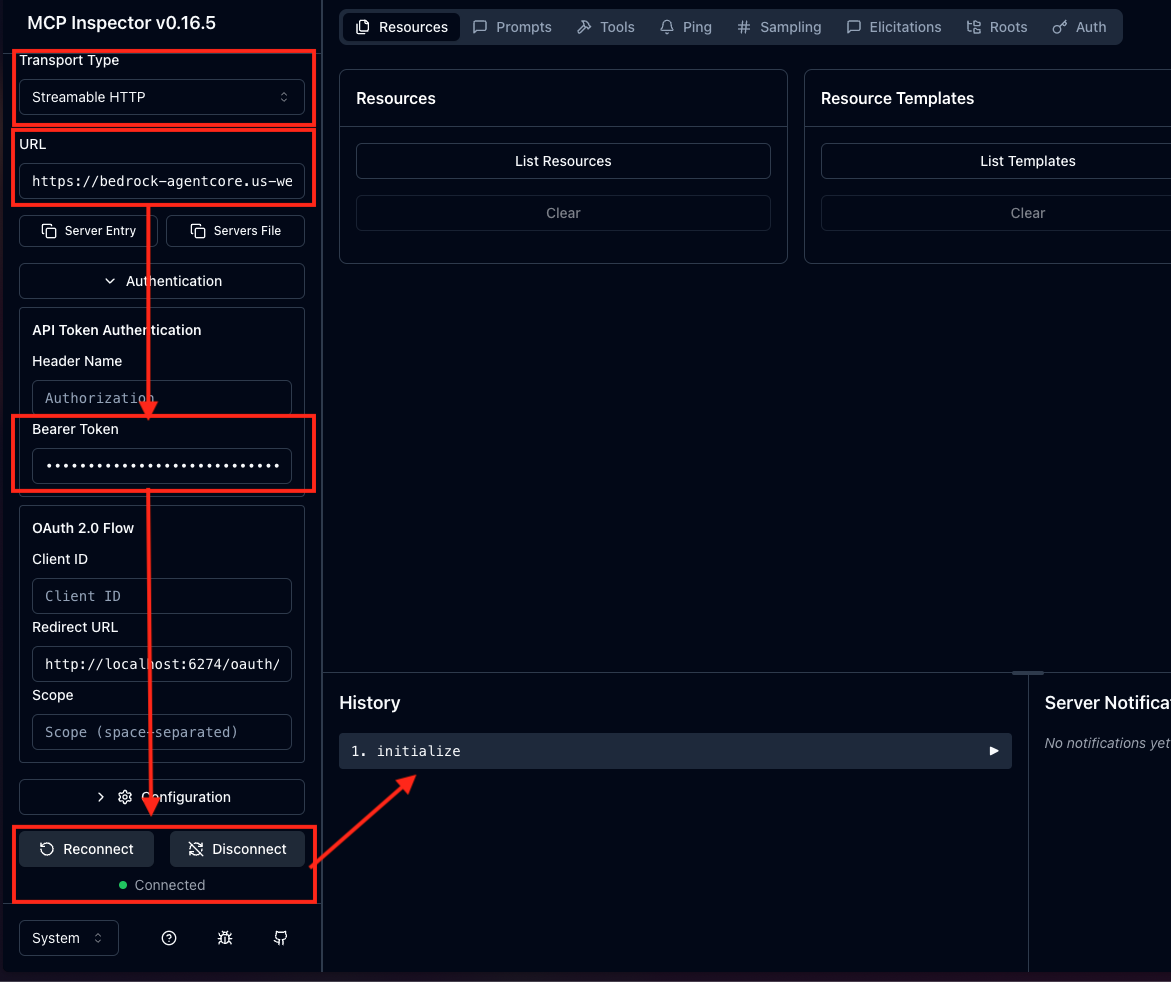
Task: Click the Redirect URL field
Action: tap(161, 664)
